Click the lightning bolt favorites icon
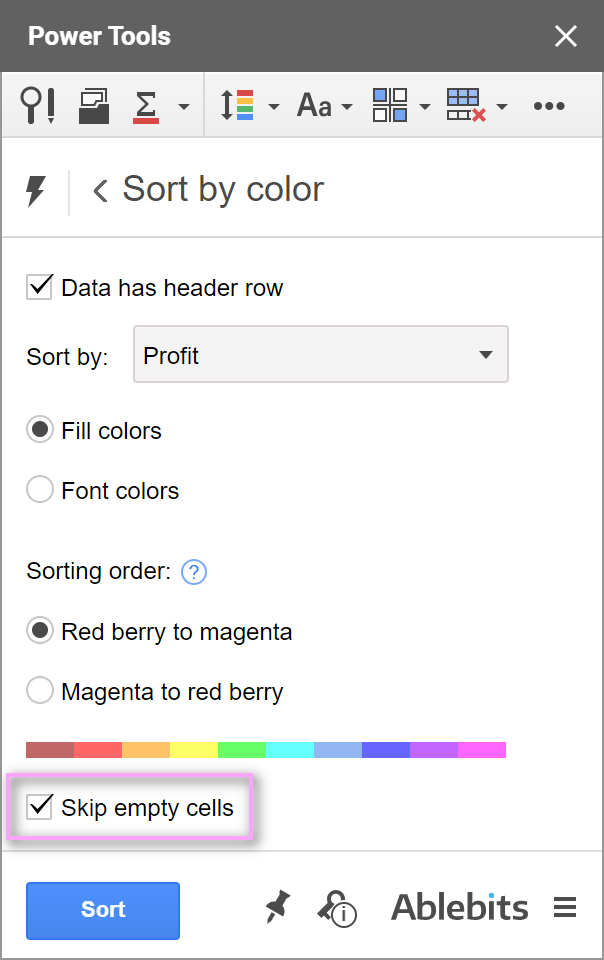 pyautogui.click(x=35, y=192)
